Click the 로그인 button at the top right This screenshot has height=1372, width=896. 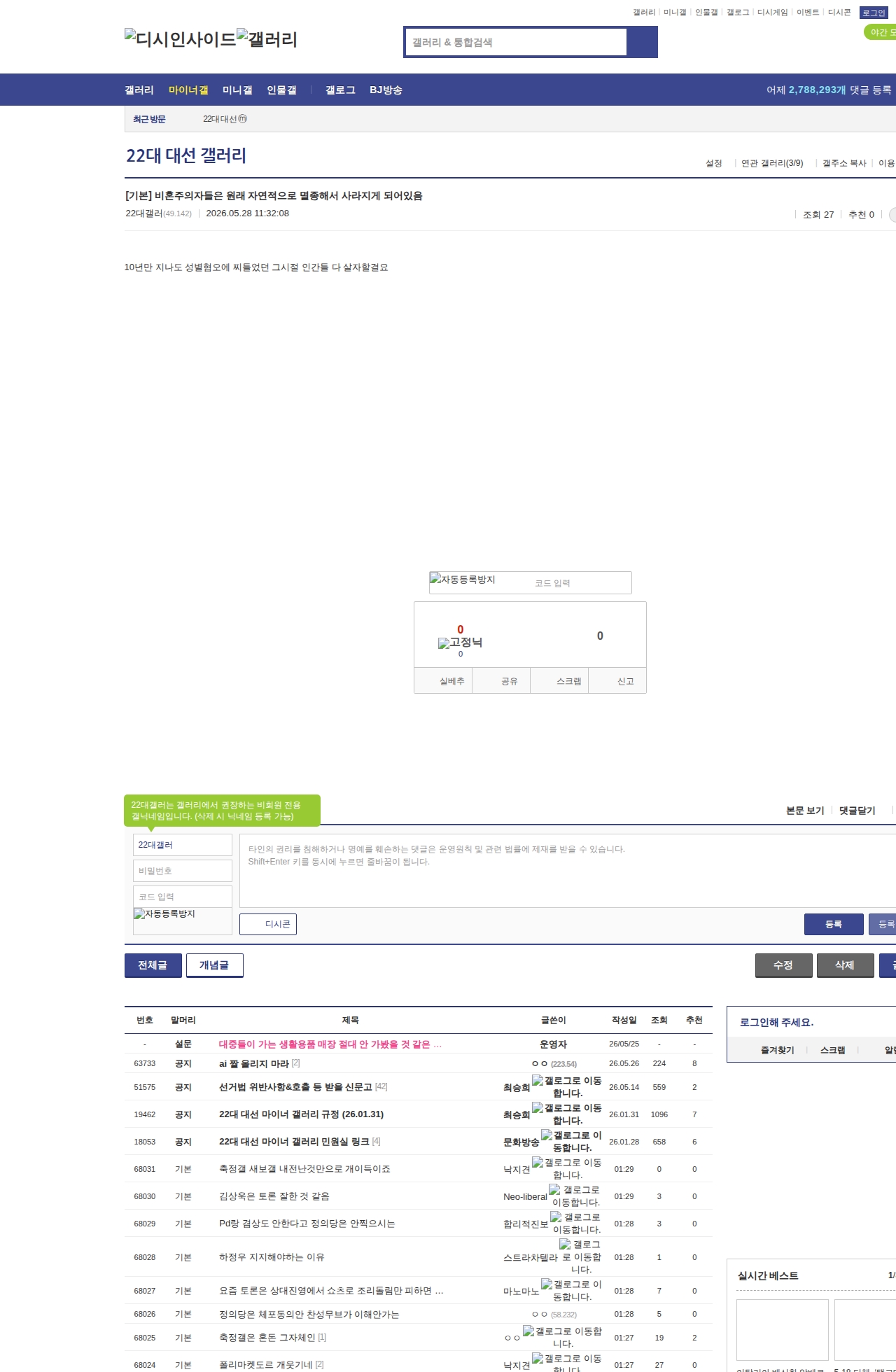pyautogui.click(x=874, y=13)
